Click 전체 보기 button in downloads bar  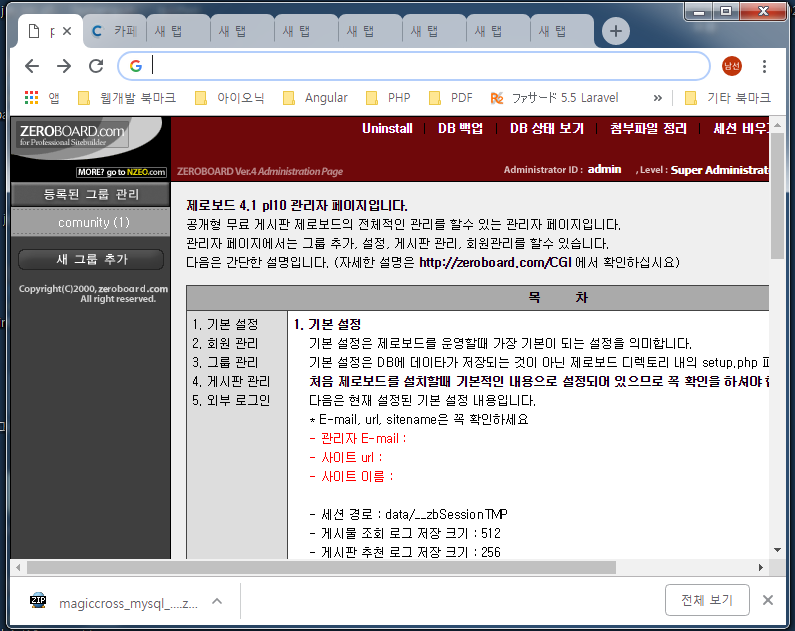(707, 600)
